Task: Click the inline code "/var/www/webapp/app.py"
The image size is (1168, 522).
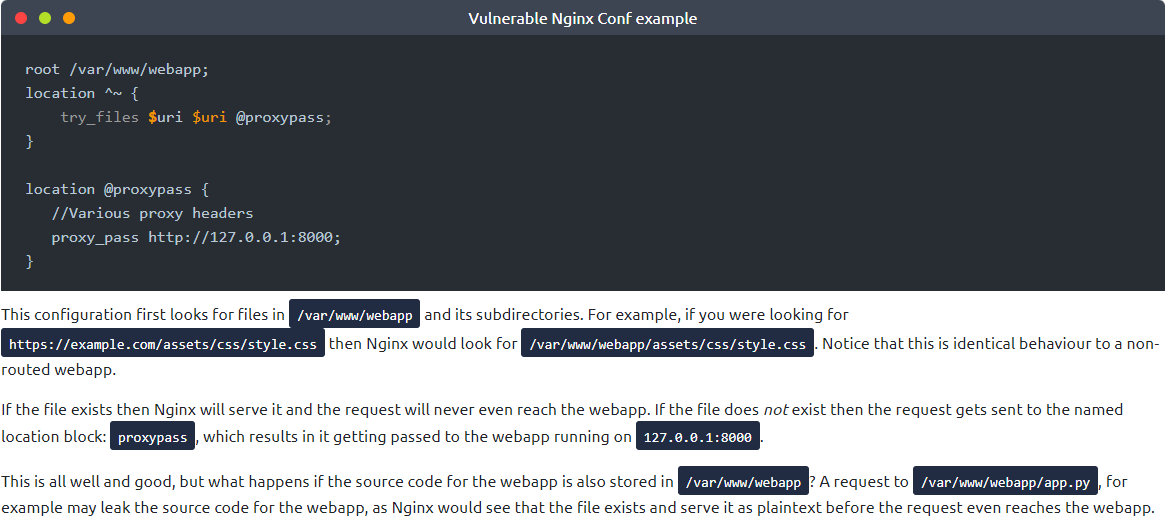Action: [1006, 483]
